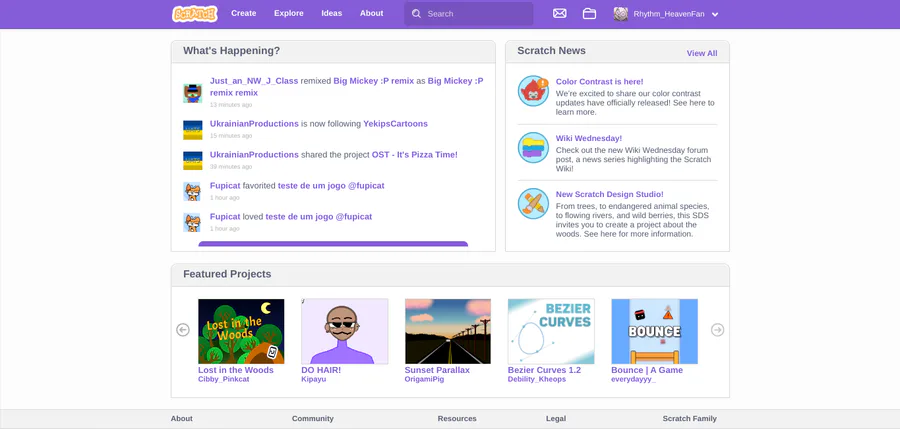Focus the Search input field
The width and height of the screenshot is (900, 429).
(468, 14)
